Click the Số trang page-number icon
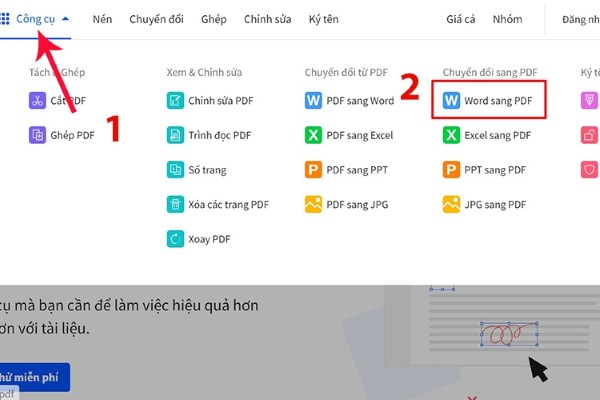Screen dimensions: 600x400 175,170
